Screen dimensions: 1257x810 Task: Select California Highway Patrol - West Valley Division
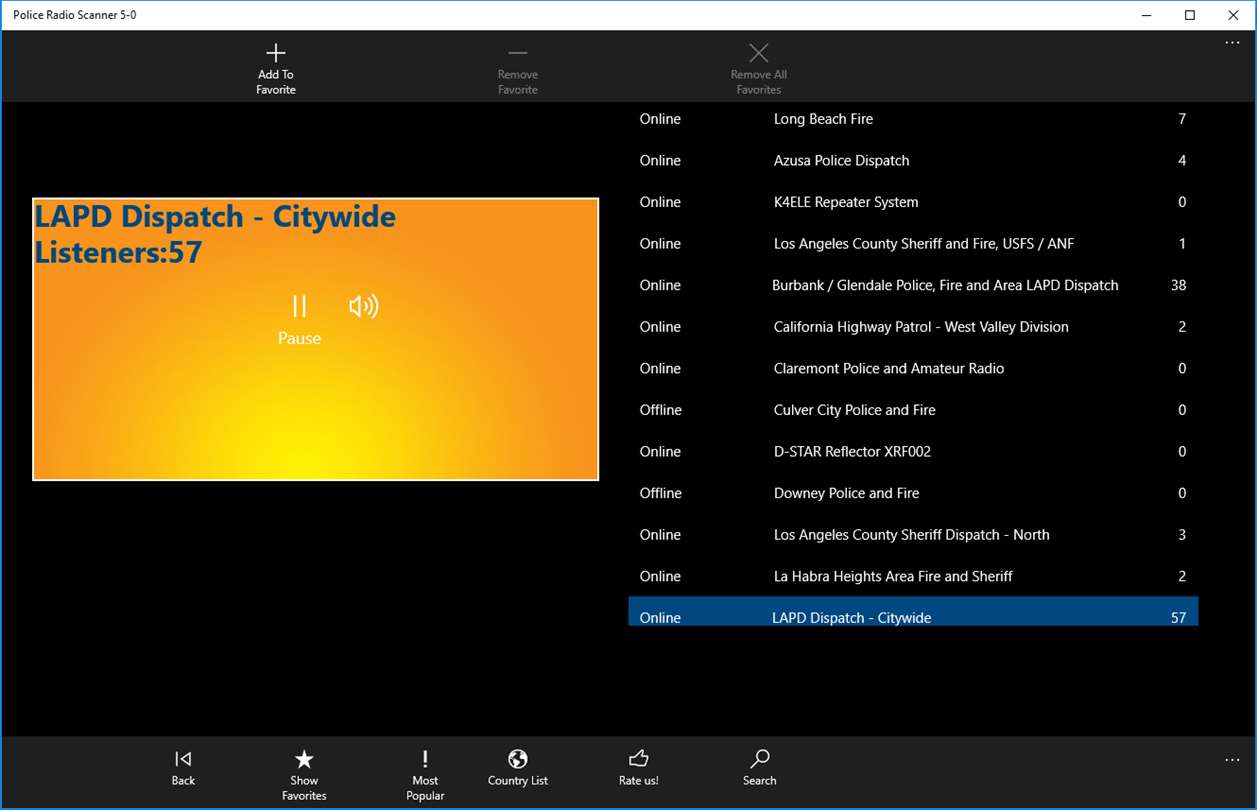(x=913, y=327)
